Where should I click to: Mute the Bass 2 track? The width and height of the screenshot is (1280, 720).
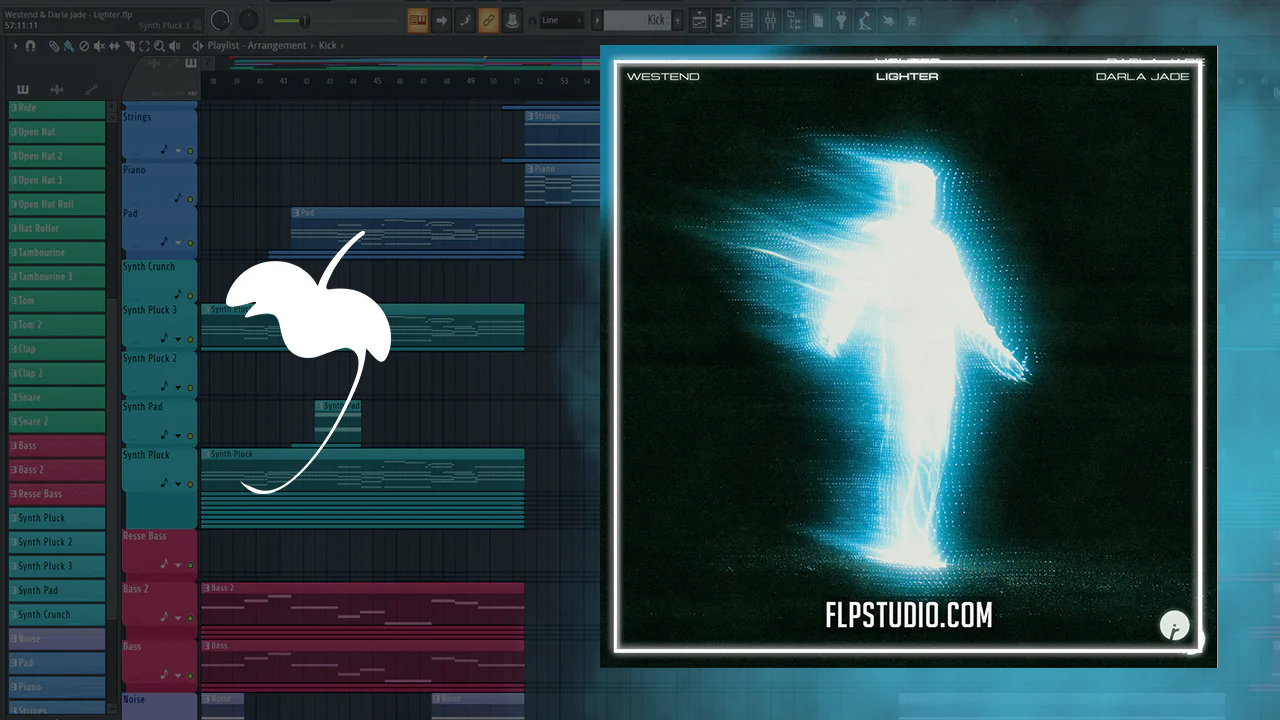(190, 619)
